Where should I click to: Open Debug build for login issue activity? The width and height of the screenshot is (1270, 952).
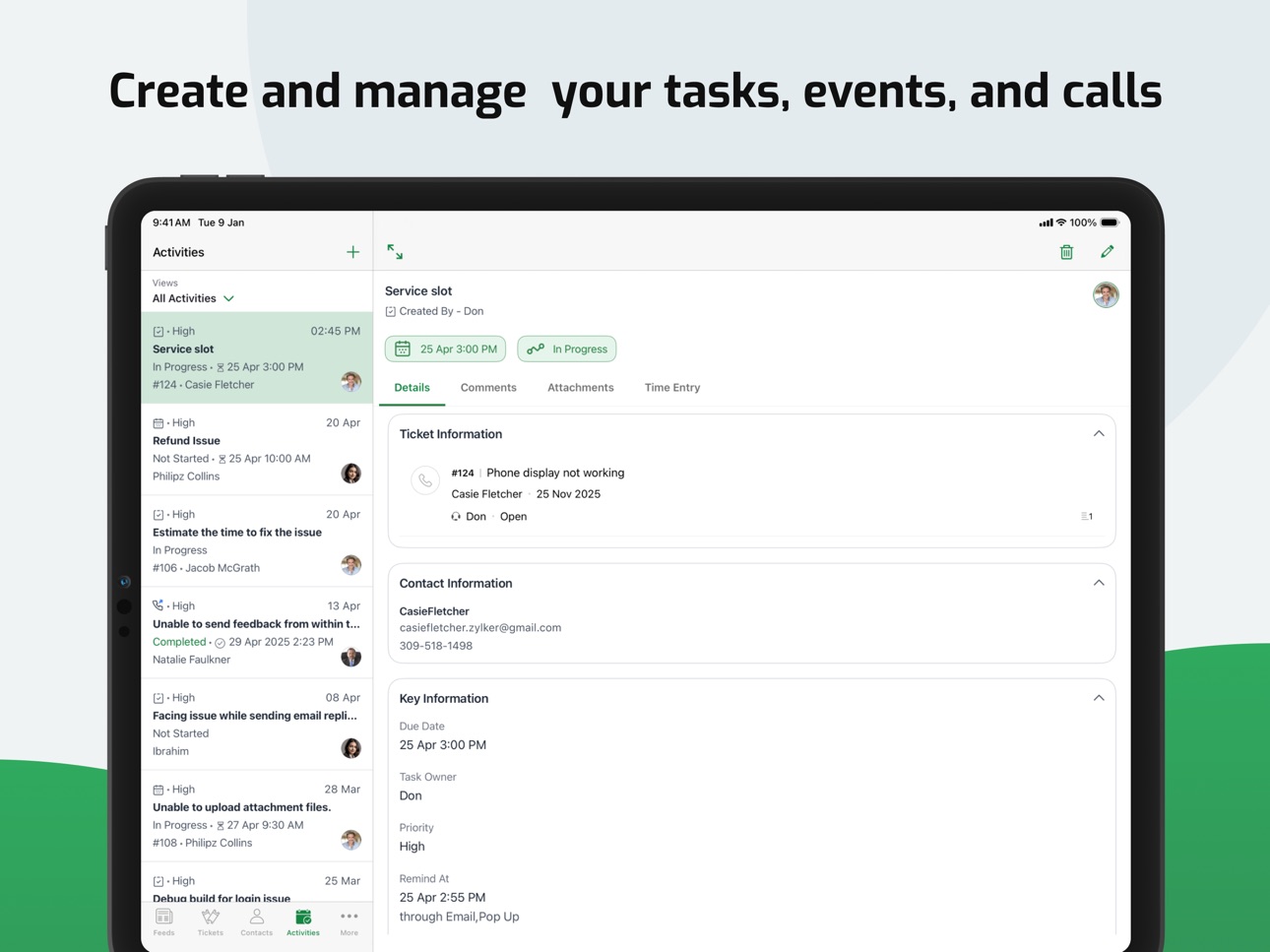(x=257, y=882)
